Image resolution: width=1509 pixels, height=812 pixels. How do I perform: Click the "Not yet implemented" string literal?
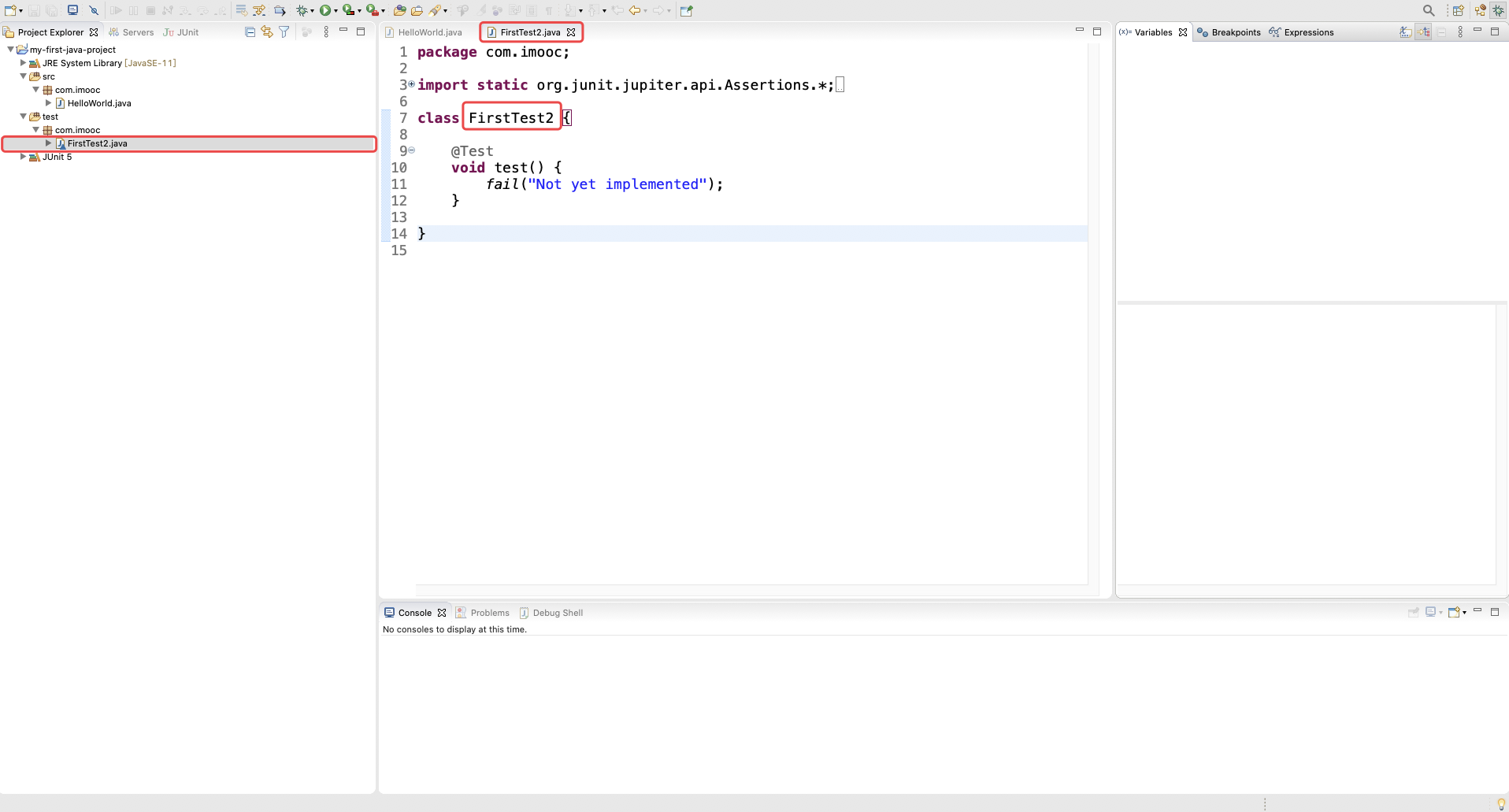[x=617, y=184]
